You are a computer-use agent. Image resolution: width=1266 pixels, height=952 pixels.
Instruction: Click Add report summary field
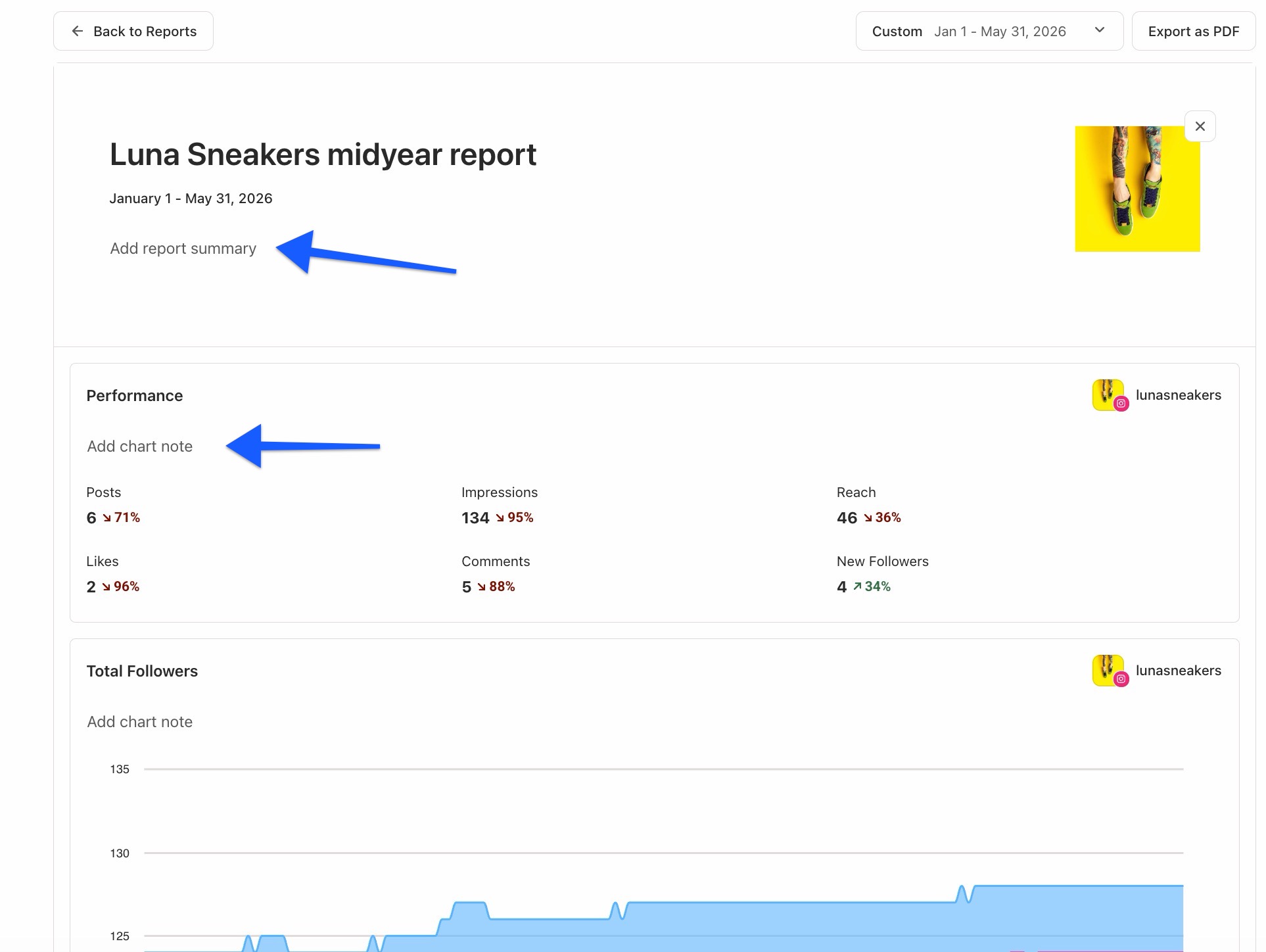coord(183,249)
